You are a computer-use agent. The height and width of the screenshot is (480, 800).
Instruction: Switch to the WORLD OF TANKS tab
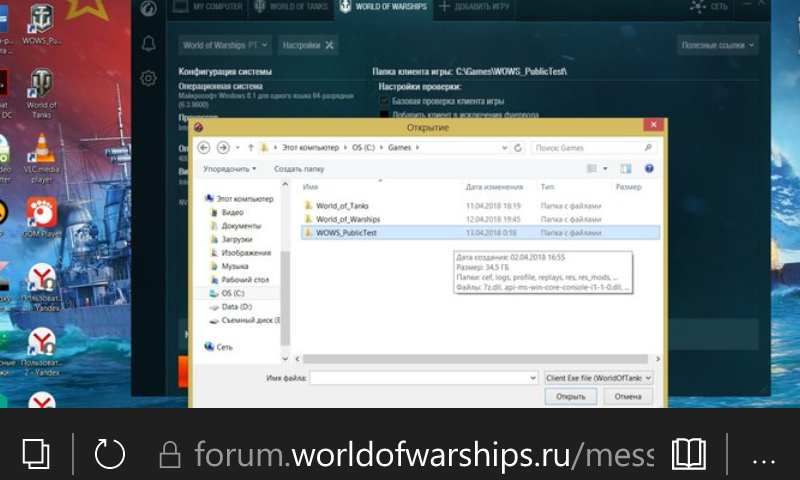291,7
